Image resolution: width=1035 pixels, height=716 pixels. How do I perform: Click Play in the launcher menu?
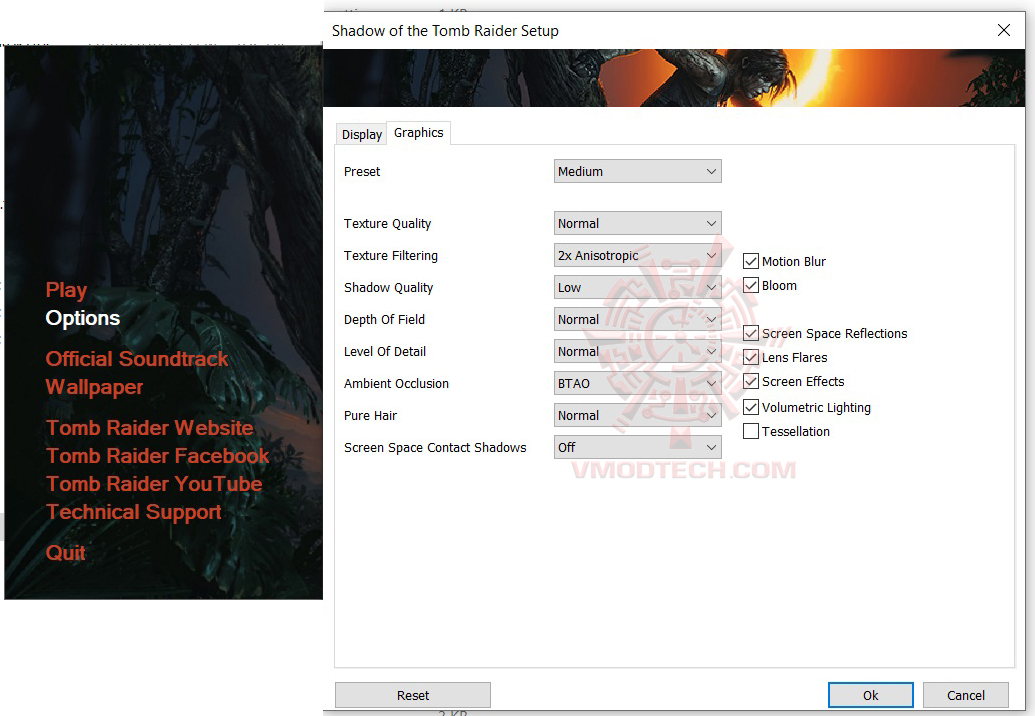pyautogui.click(x=66, y=290)
